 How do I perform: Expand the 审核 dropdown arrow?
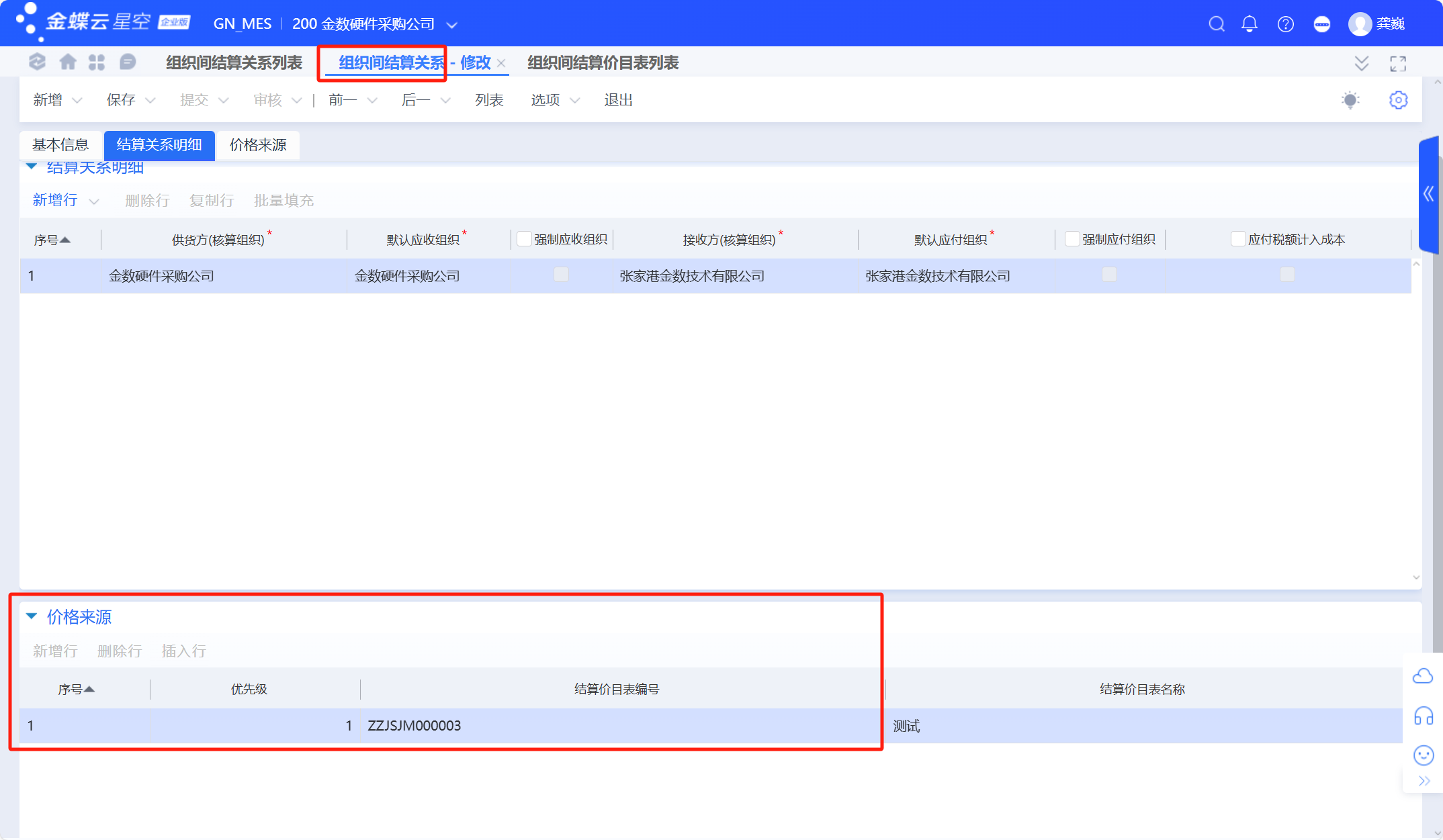(x=297, y=101)
